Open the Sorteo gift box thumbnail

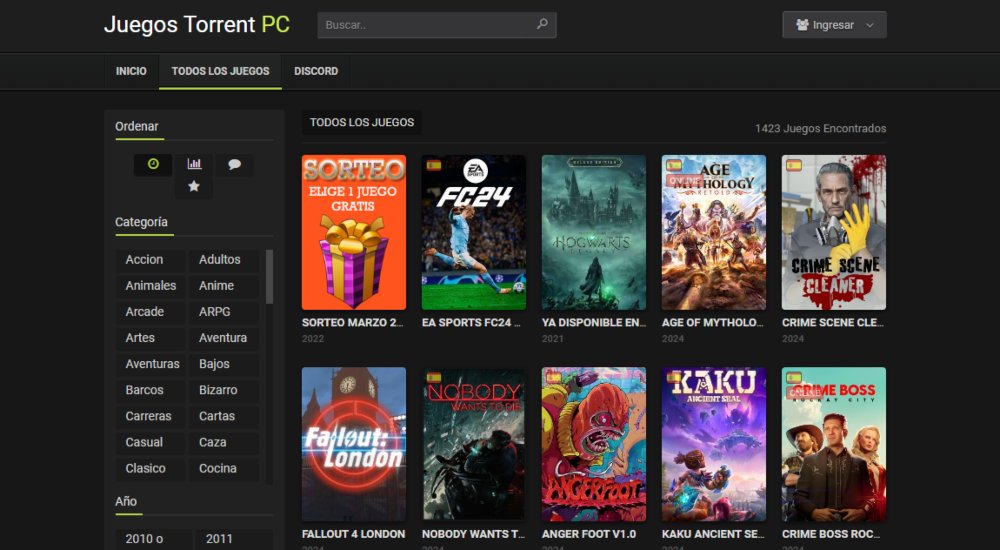[354, 232]
